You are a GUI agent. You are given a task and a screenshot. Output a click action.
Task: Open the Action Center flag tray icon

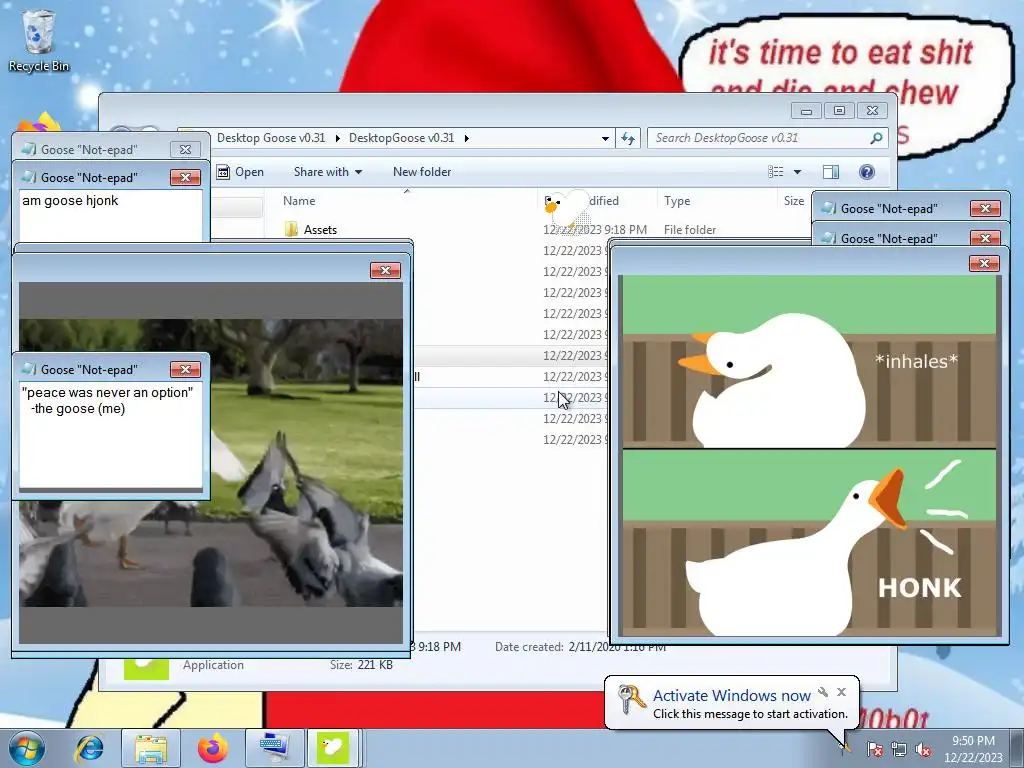pos(874,749)
